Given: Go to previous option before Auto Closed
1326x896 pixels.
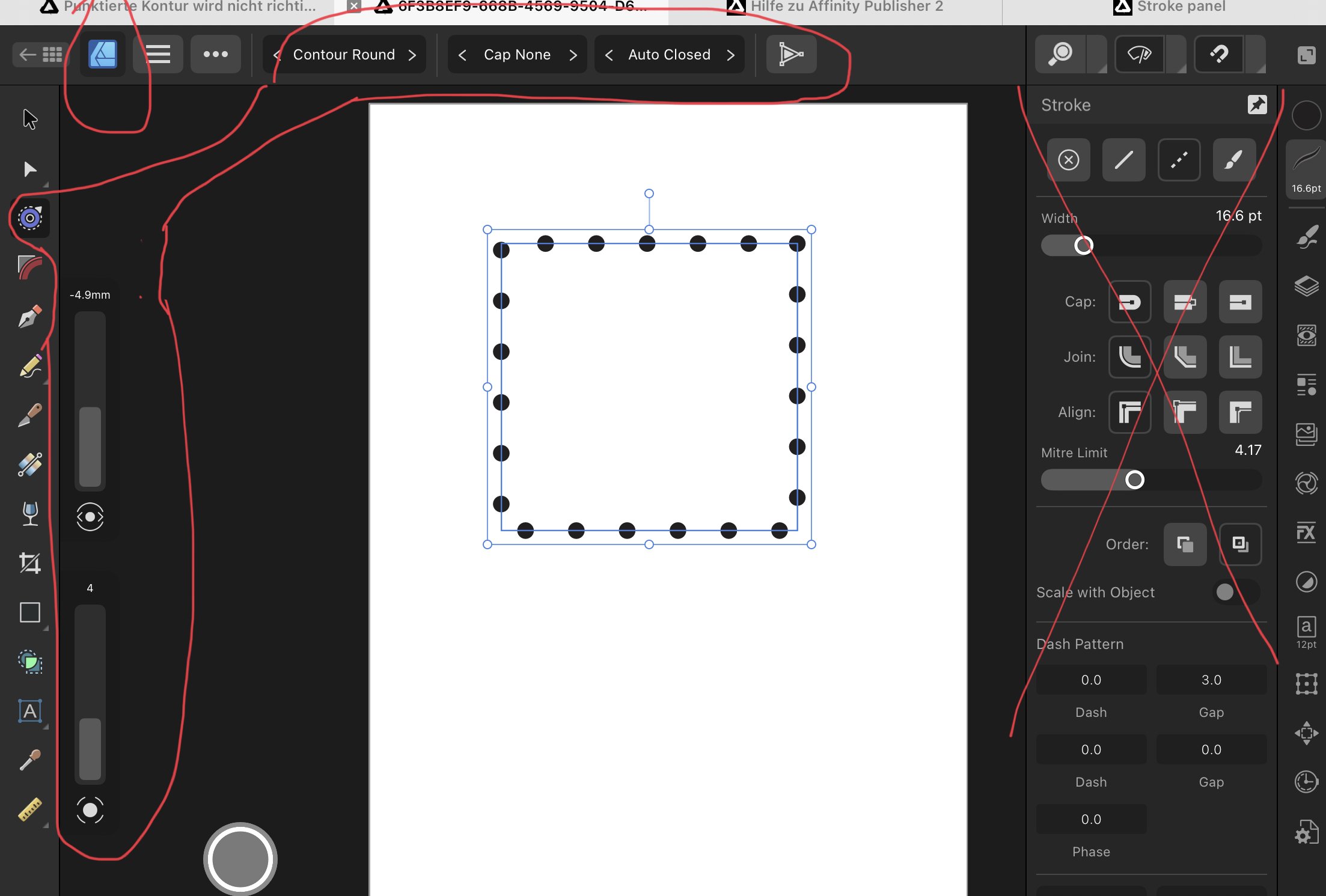Looking at the screenshot, I should click(x=609, y=55).
